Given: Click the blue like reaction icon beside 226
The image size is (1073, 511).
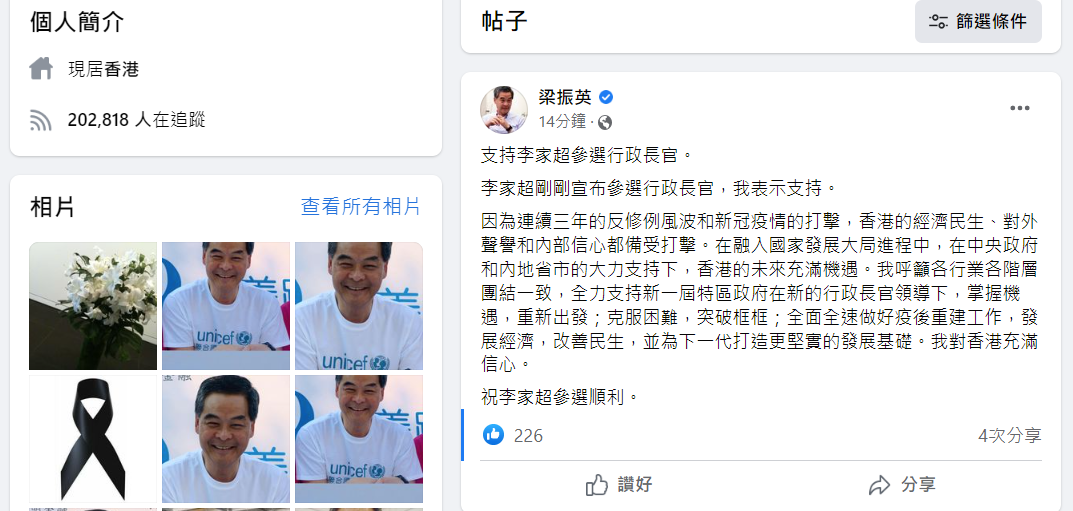Looking at the screenshot, I should click(493, 434).
